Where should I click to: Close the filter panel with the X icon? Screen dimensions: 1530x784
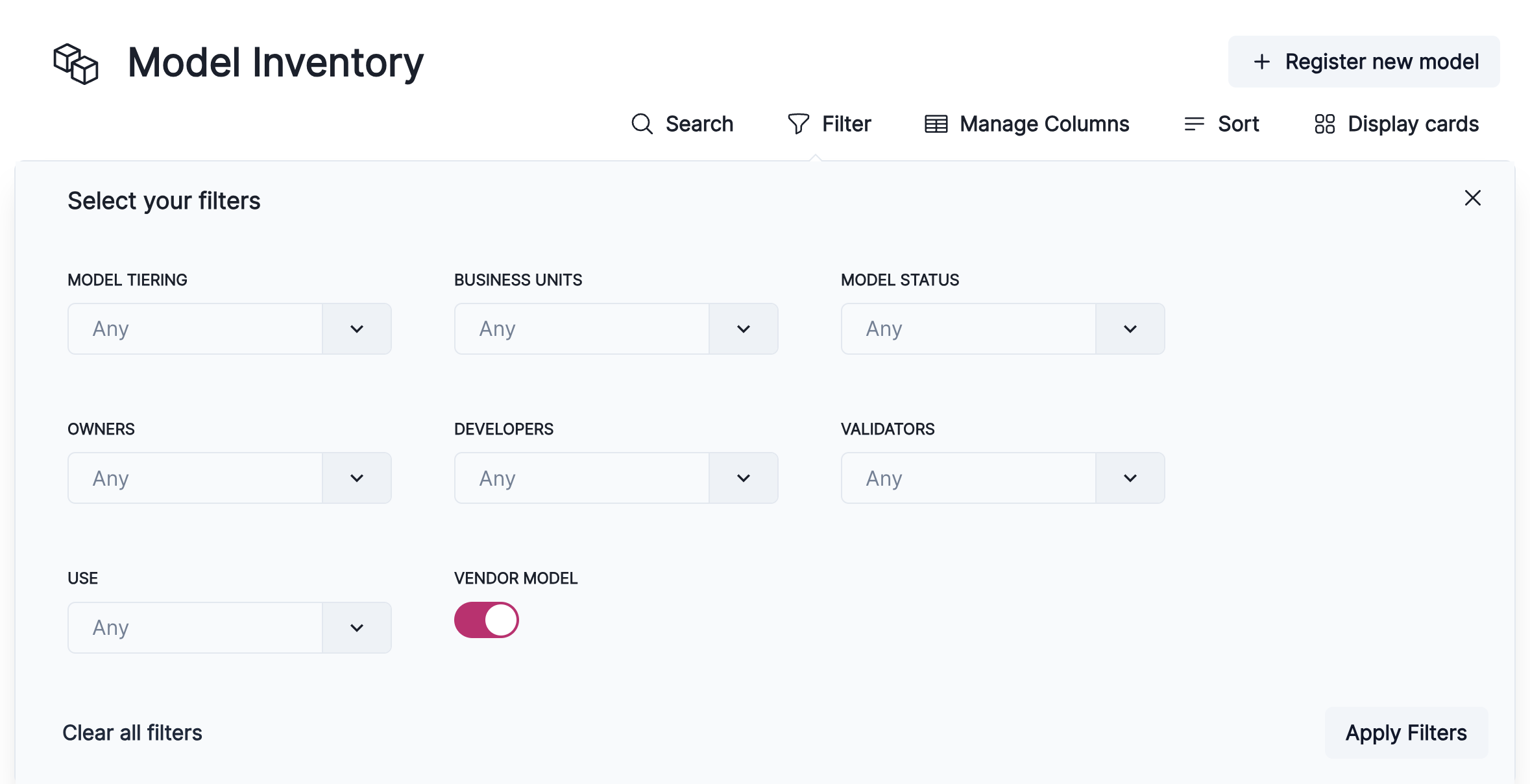pos(1473,198)
